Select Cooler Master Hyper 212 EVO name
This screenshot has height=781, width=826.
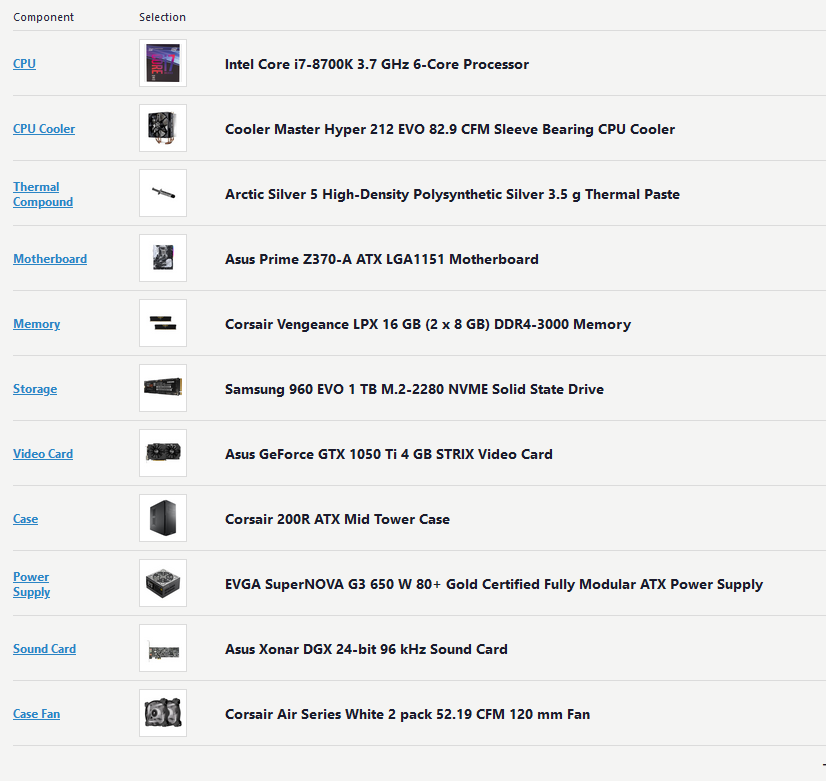point(450,129)
